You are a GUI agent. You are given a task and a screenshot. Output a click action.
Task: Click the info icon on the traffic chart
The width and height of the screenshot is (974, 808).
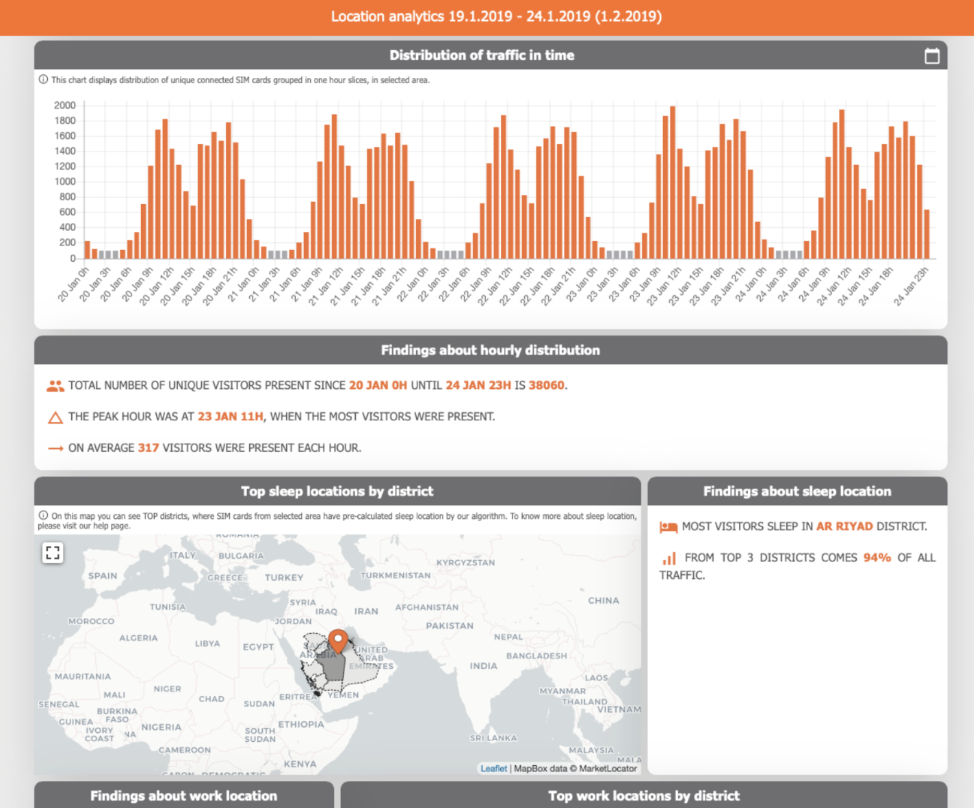(x=42, y=77)
